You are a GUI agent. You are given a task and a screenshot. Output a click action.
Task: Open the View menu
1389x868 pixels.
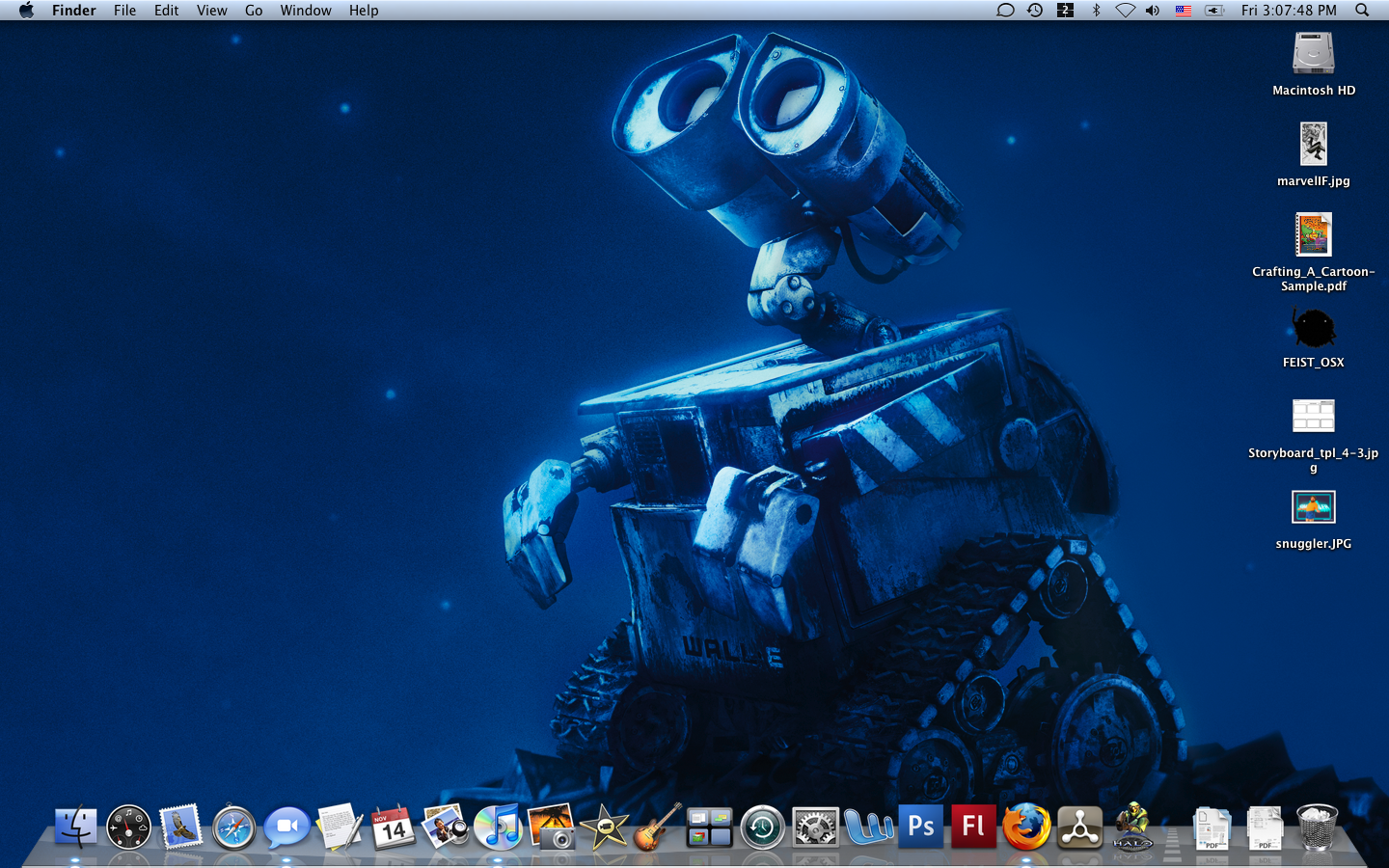pos(211,10)
